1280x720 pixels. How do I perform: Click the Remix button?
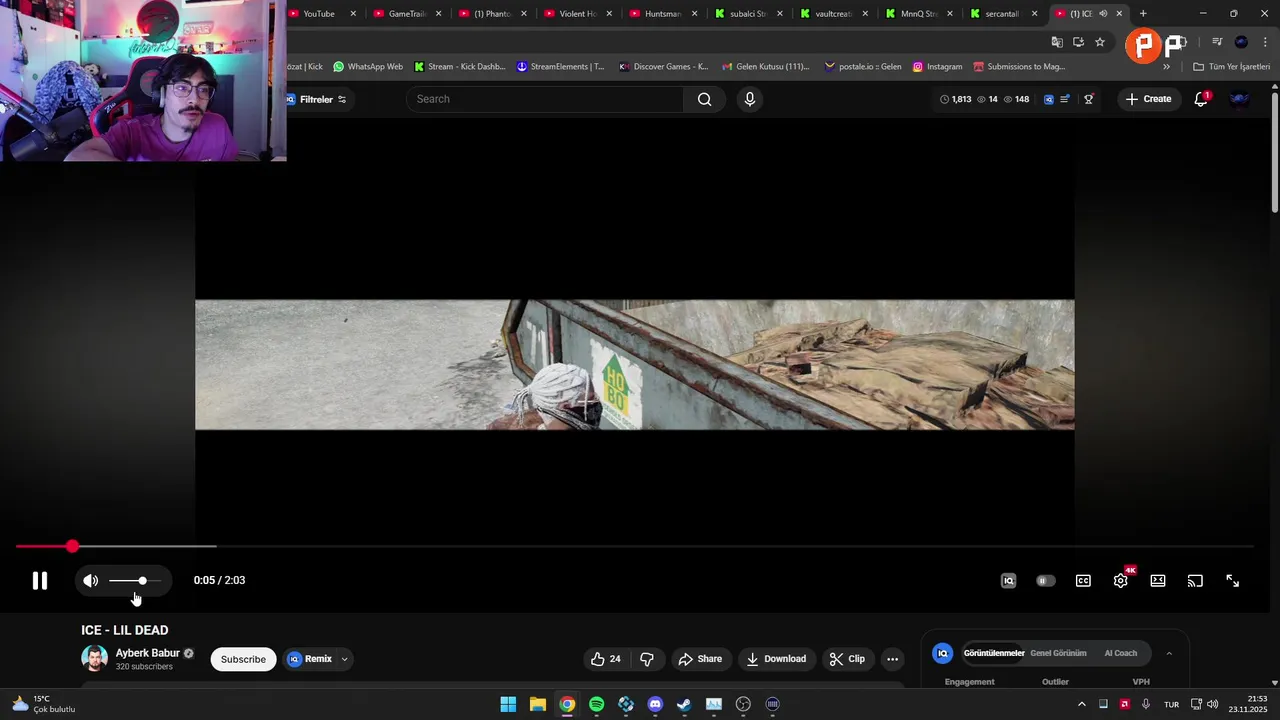tap(309, 659)
